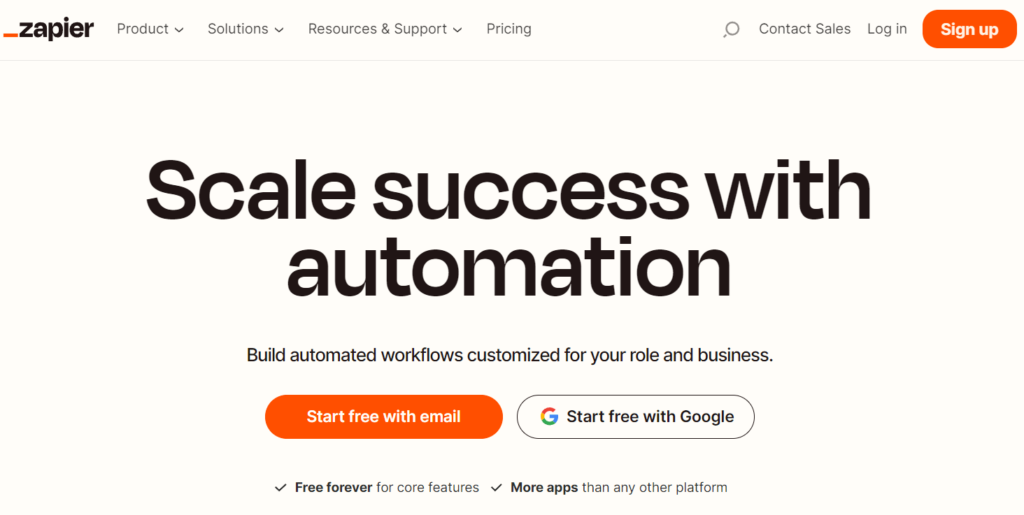Open the Product menu
The height and width of the screenshot is (515, 1024).
pos(150,29)
